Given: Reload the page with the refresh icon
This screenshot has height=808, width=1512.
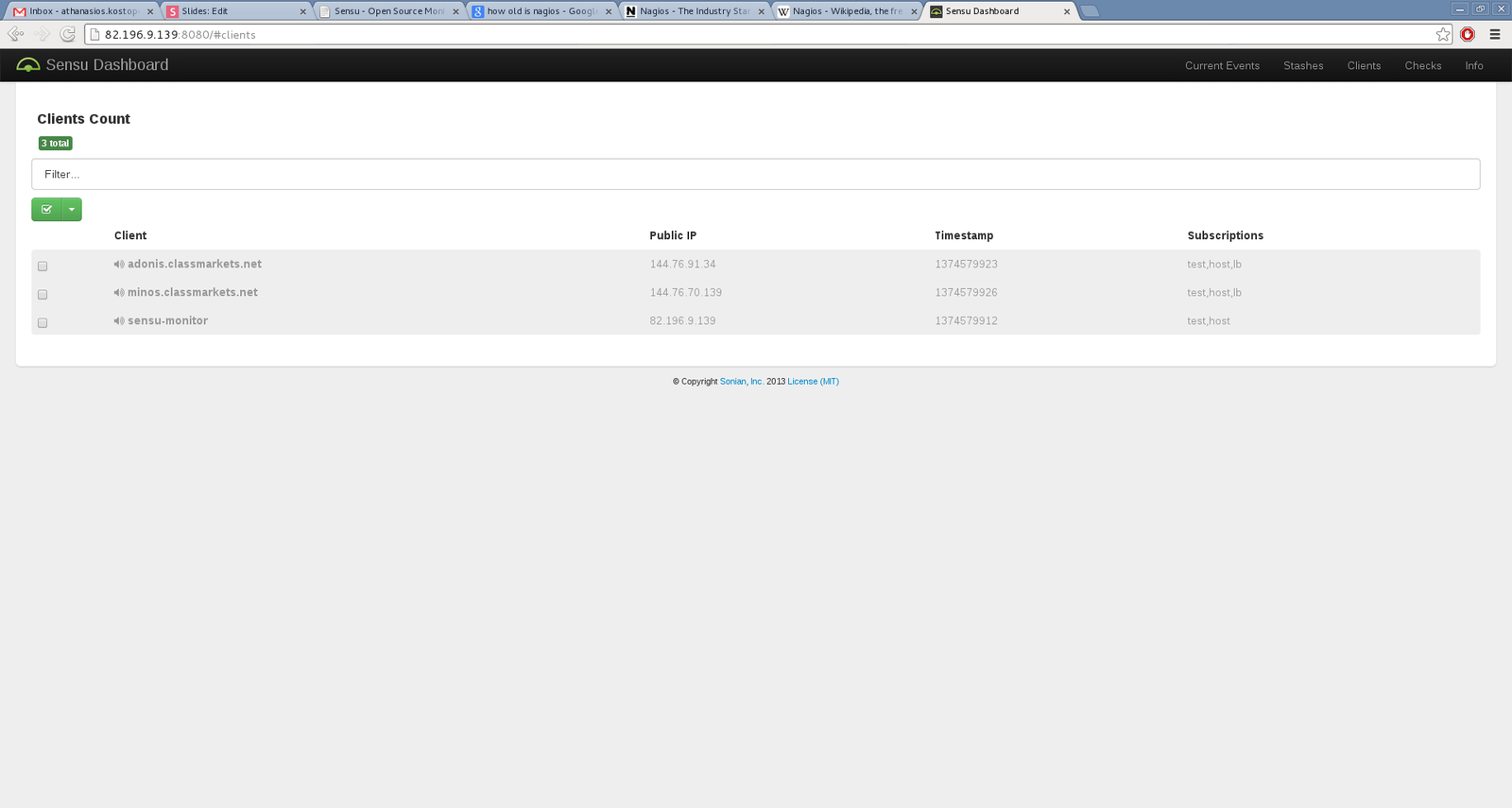Looking at the screenshot, I should pos(67,34).
